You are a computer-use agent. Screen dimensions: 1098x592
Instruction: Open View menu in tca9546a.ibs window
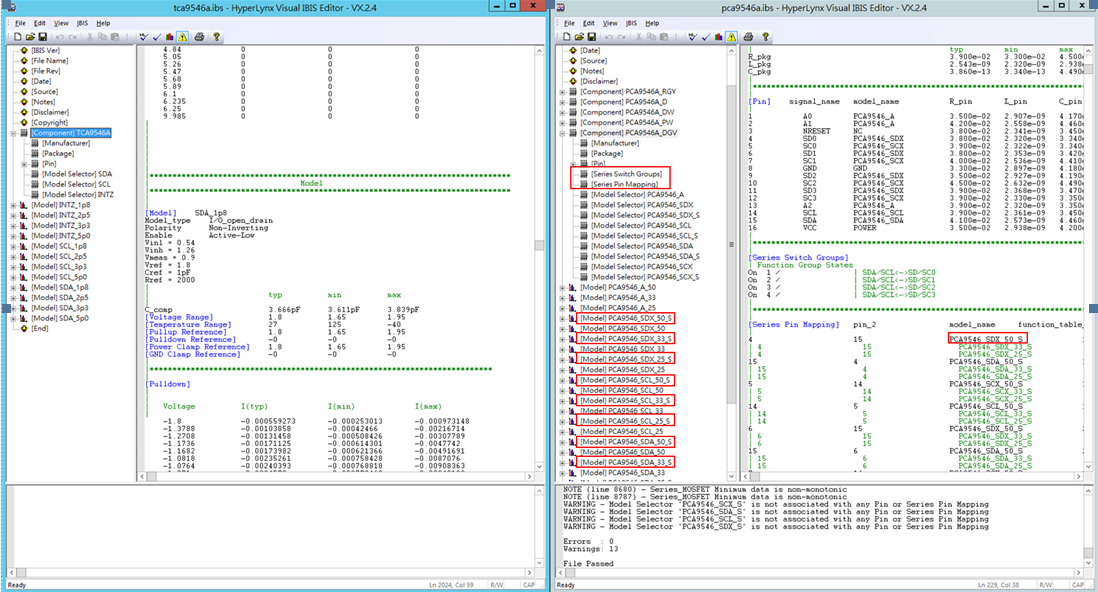[x=62, y=23]
